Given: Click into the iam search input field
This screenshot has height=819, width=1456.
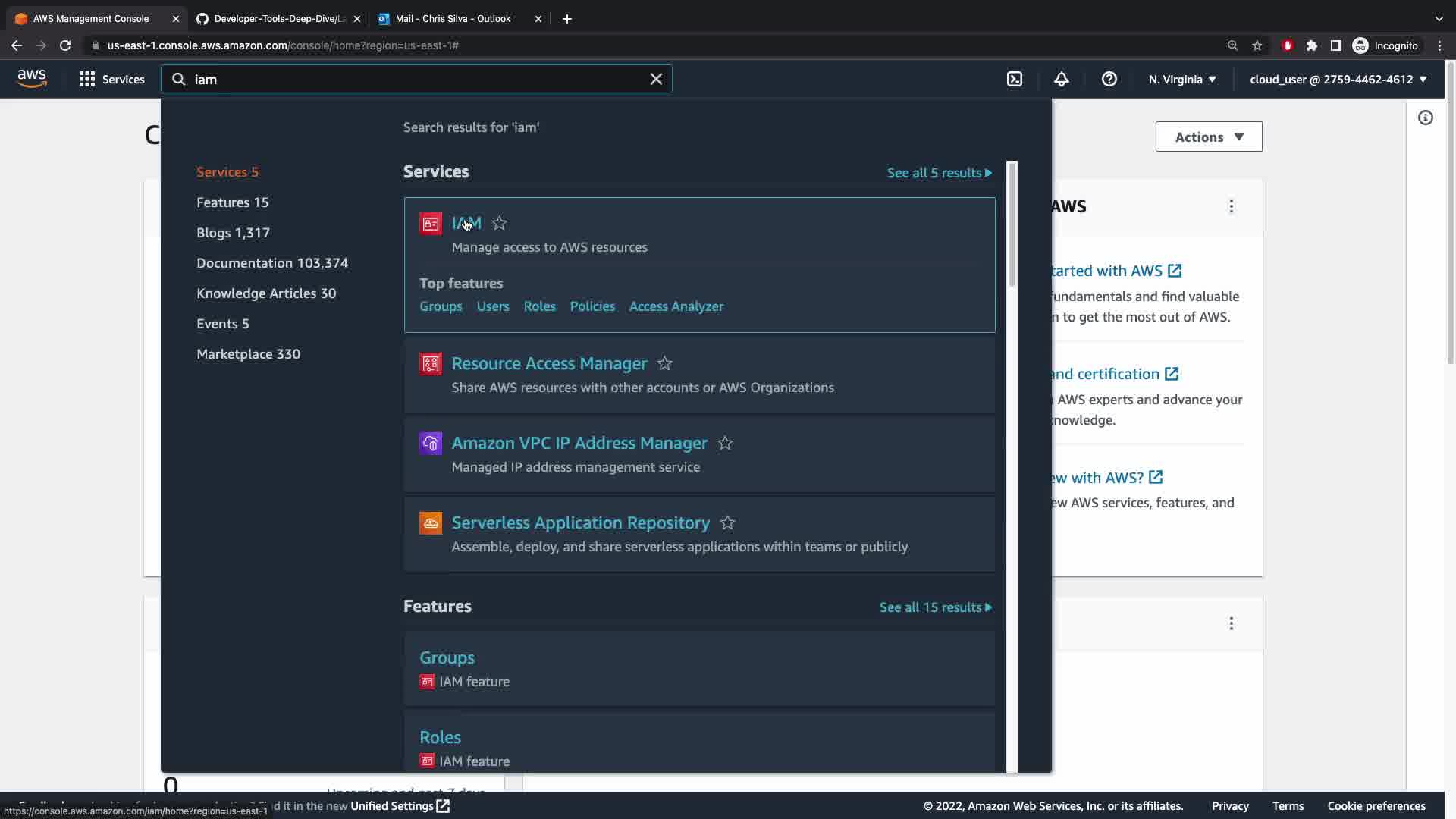Looking at the screenshot, I should click(x=417, y=79).
